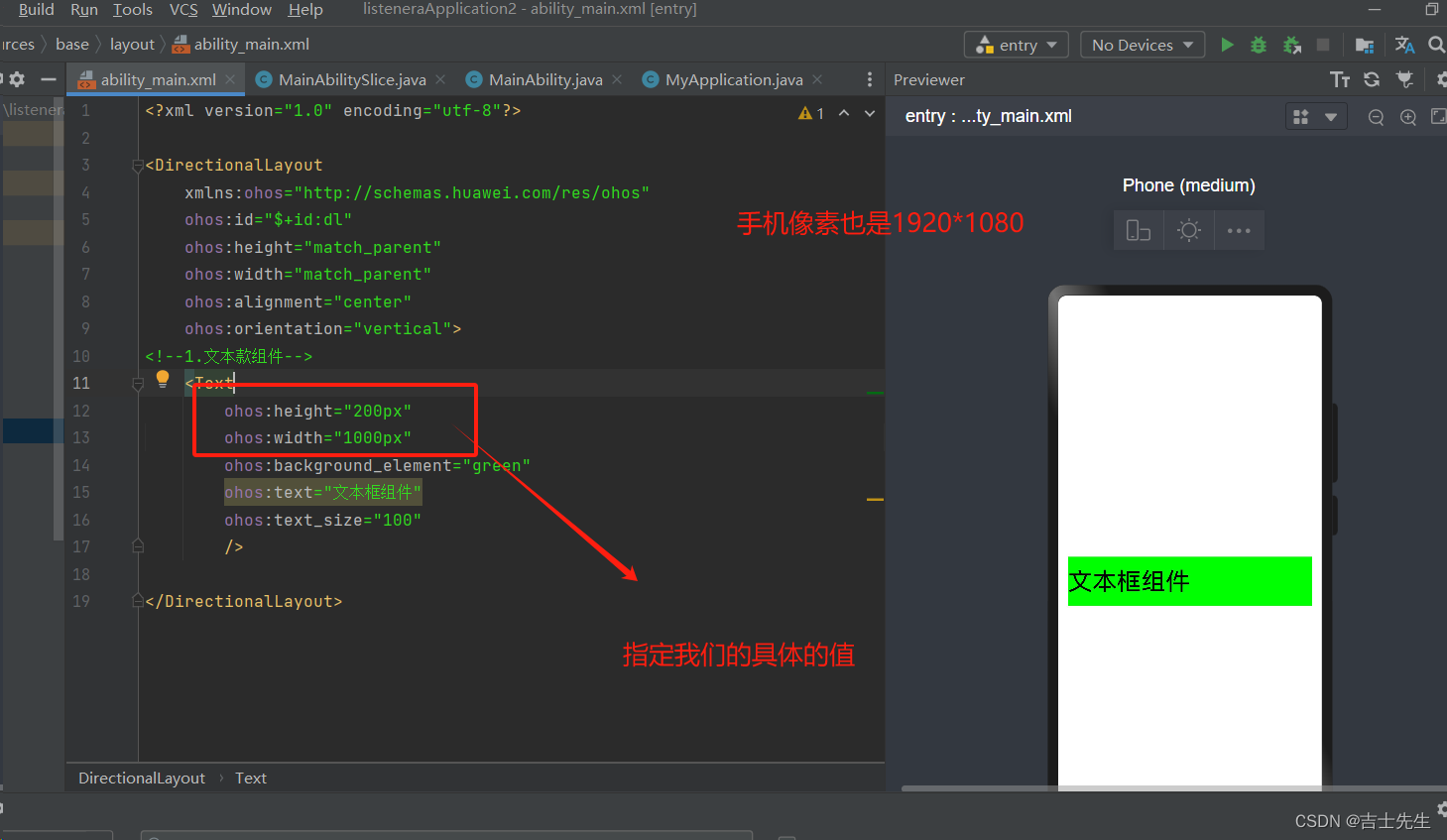Click fold end marker at line 19
The width and height of the screenshot is (1447, 840).
tap(138, 601)
